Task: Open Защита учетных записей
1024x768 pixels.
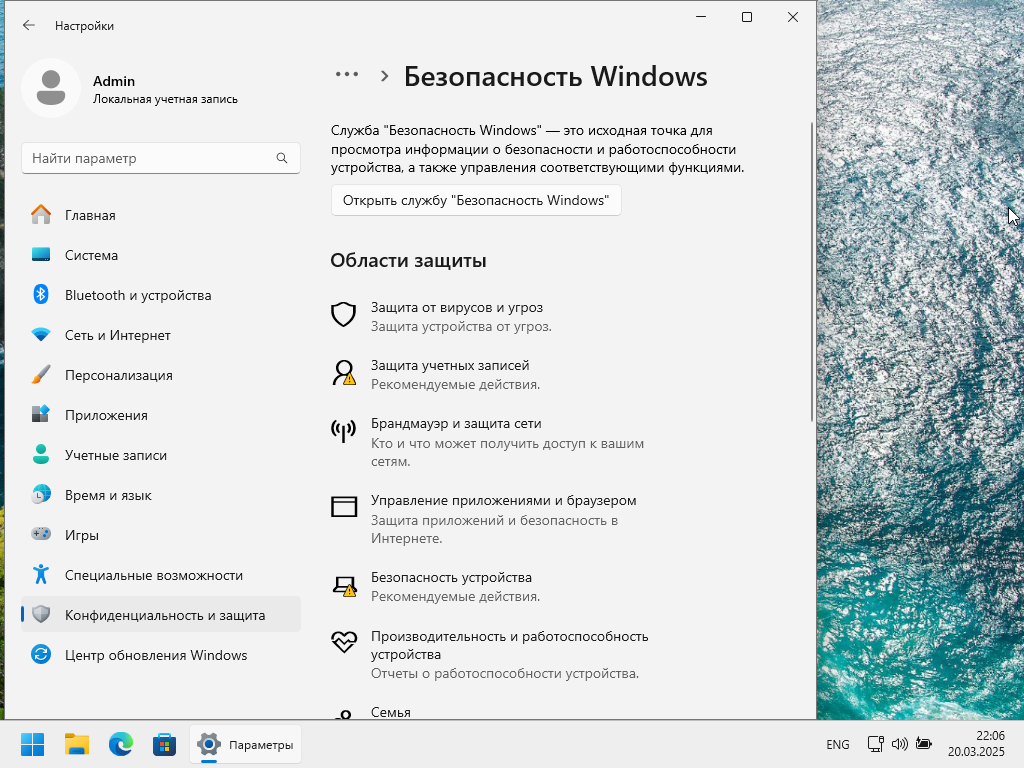Action: 450,366
